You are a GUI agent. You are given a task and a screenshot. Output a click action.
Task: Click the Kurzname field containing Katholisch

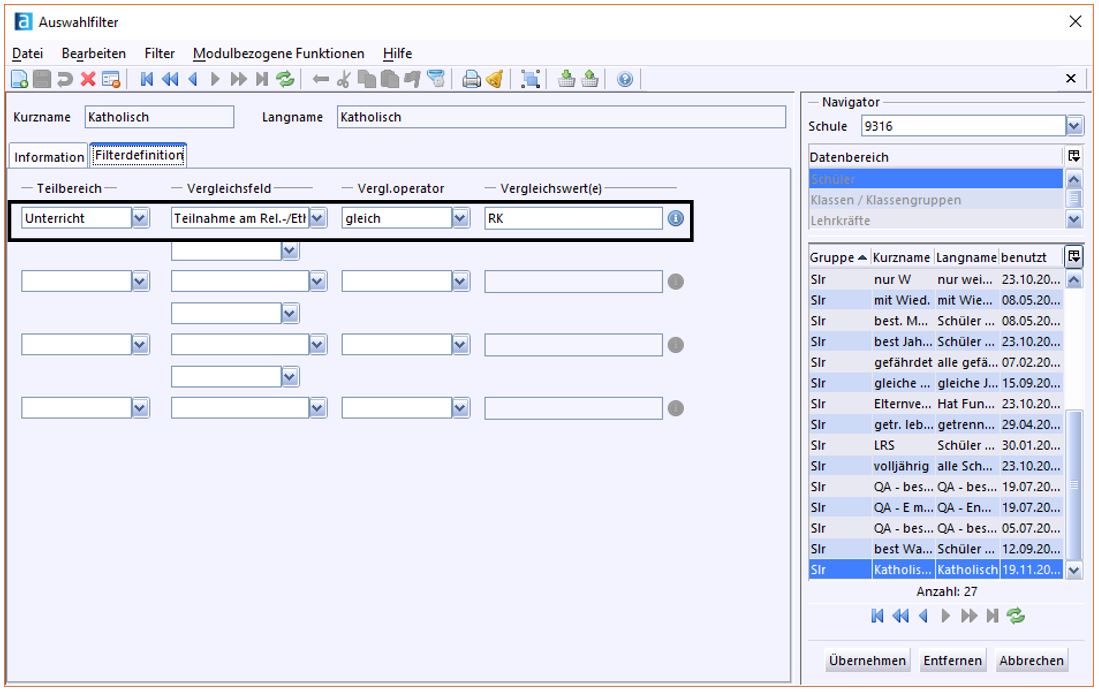tap(159, 117)
